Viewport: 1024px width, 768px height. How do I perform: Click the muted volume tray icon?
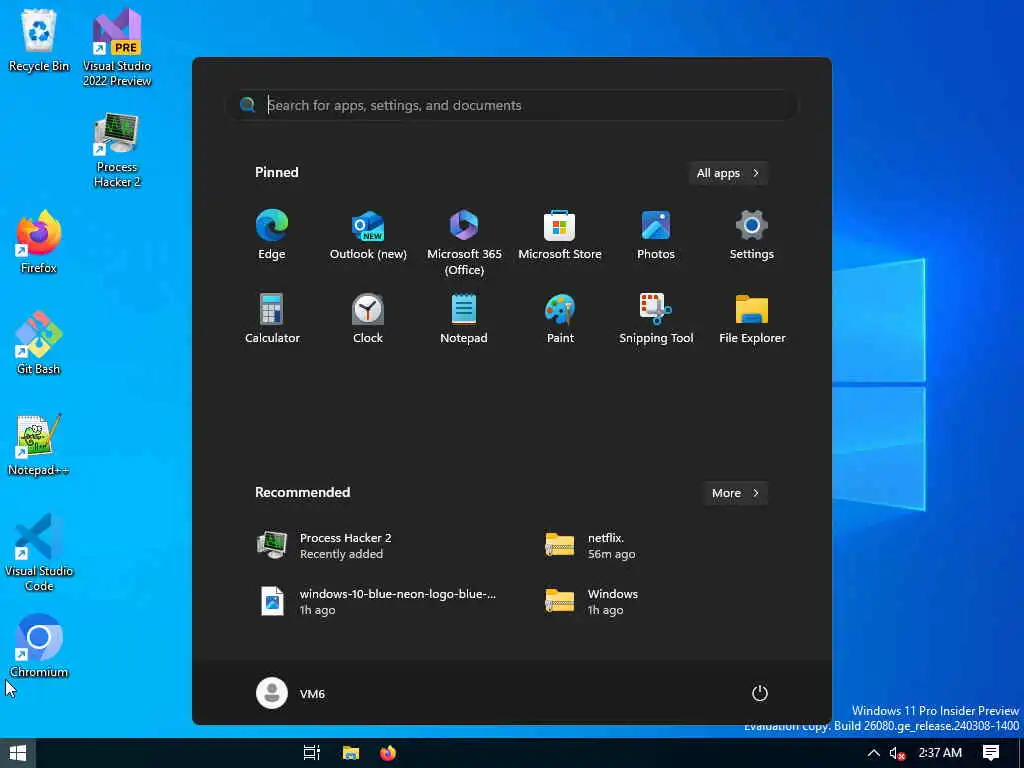click(x=897, y=754)
